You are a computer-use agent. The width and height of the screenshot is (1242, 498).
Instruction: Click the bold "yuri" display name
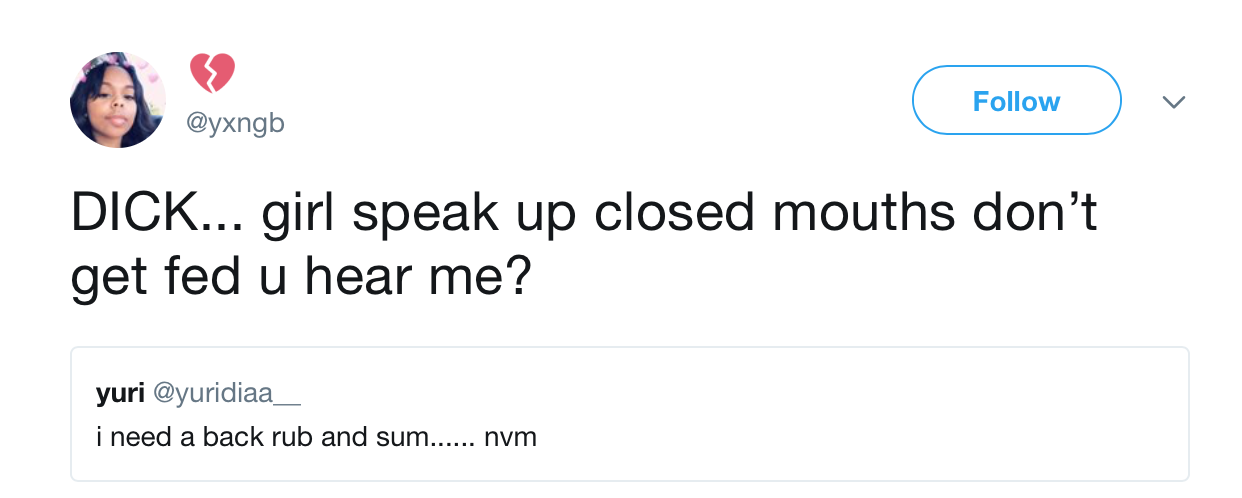click(119, 394)
